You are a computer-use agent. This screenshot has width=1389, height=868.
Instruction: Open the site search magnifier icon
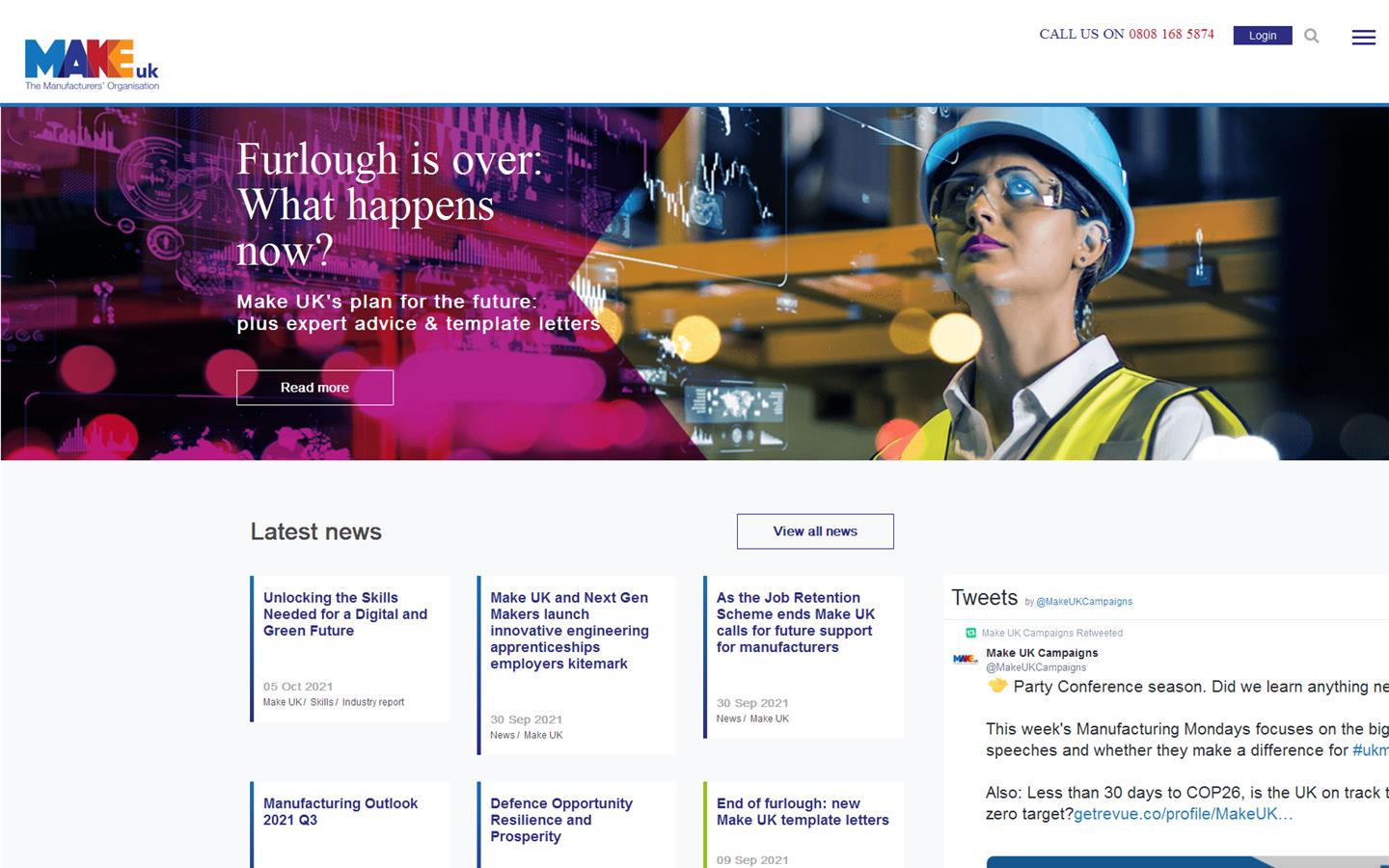[1312, 36]
